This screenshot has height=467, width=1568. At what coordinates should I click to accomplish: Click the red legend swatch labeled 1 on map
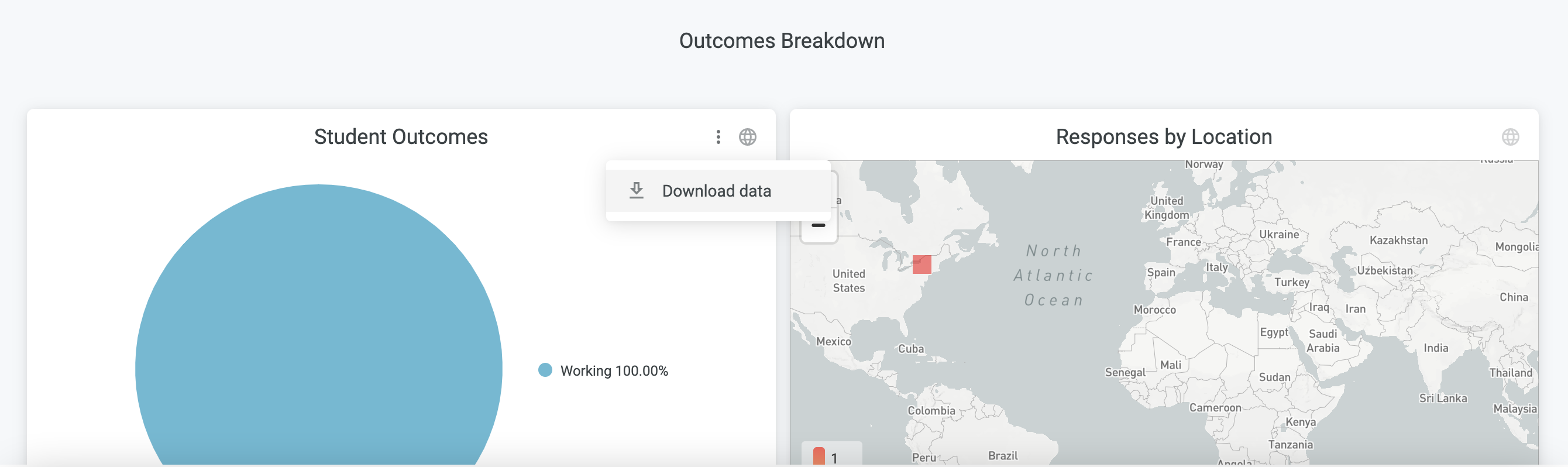pyautogui.click(x=819, y=456)
